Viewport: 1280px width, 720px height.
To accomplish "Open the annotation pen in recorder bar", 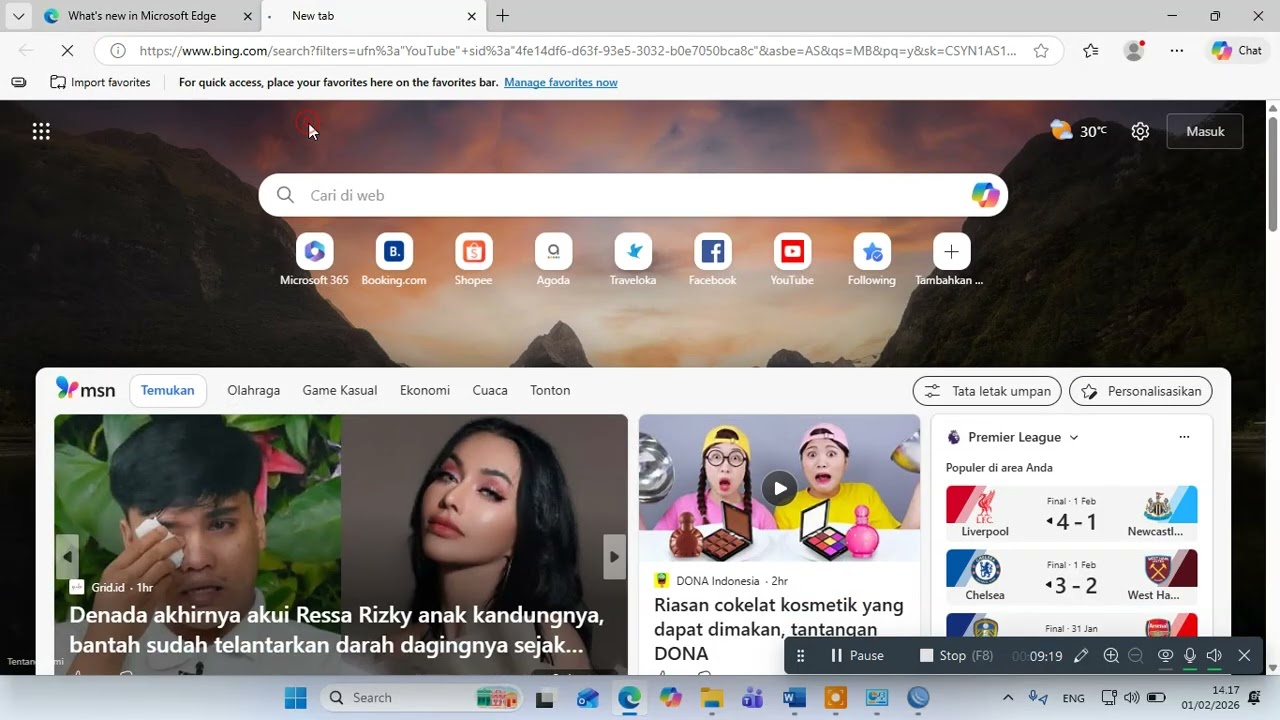I will [x=1081, y=656].
